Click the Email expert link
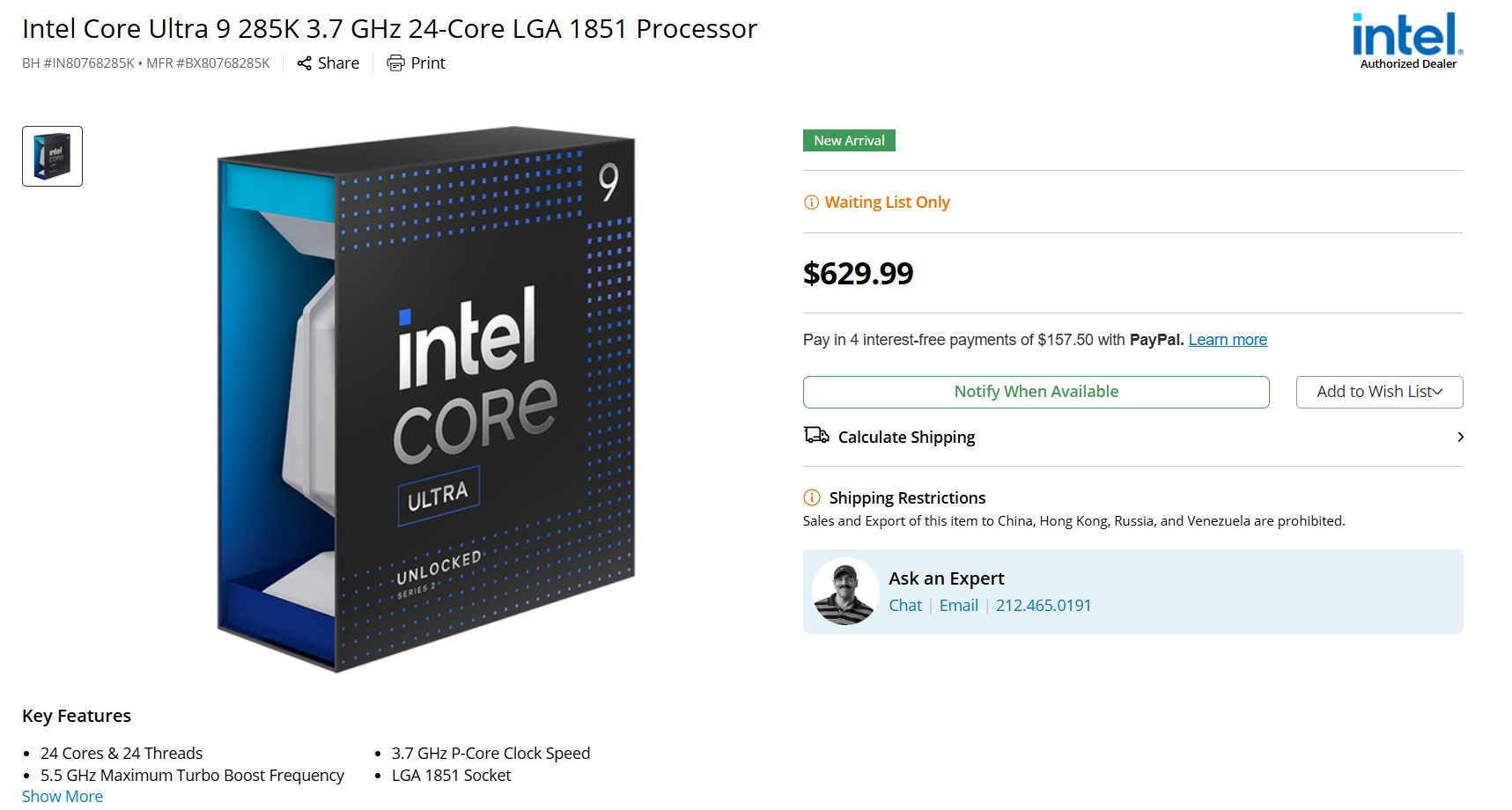The height and width of the screenshot is (810, 1512). click(x=958, y=605)
